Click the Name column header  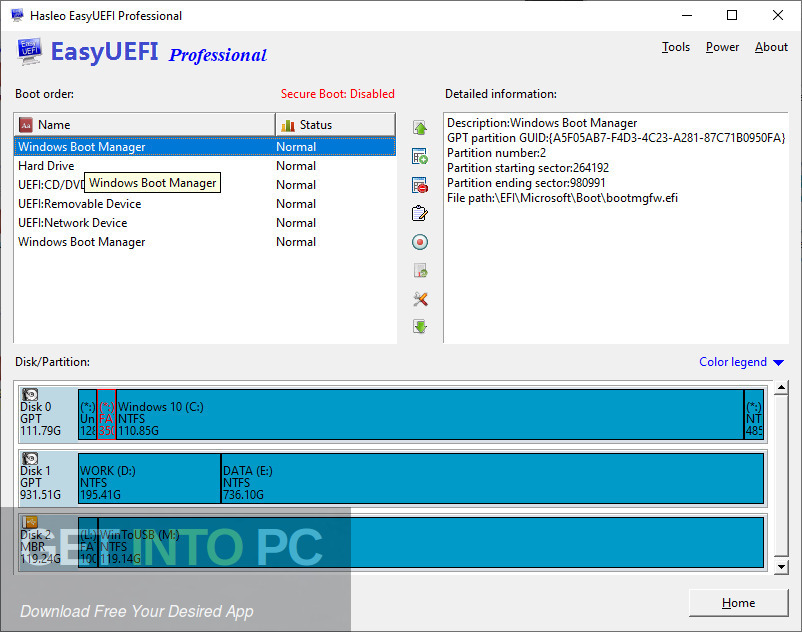tap(145, 125)
